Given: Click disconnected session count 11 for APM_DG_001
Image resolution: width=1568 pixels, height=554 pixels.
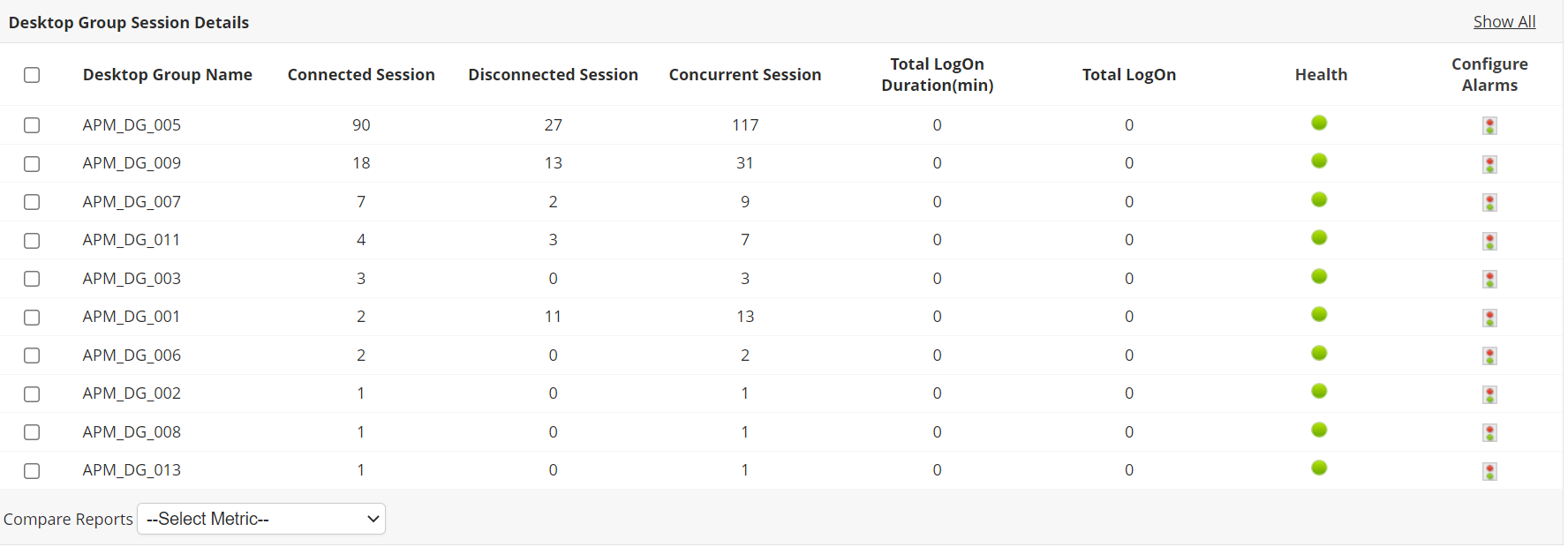Looking at the screenshot, I should pyautogui.click(x=553, y=316).
